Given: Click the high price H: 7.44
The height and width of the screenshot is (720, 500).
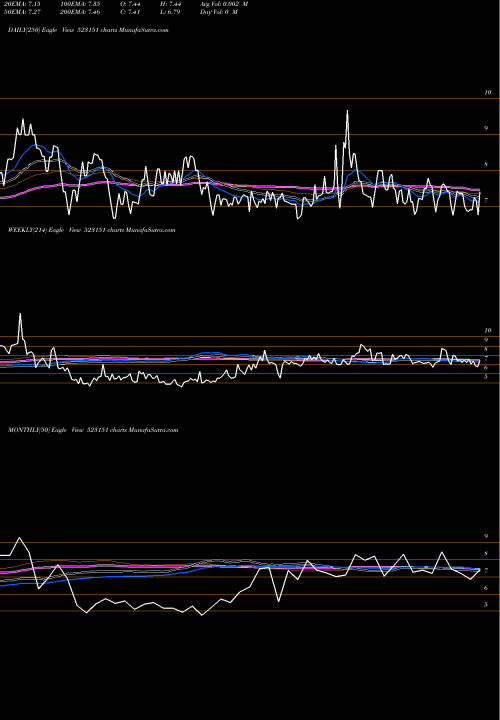Looking at the screenshot, I should coord(170,4).
